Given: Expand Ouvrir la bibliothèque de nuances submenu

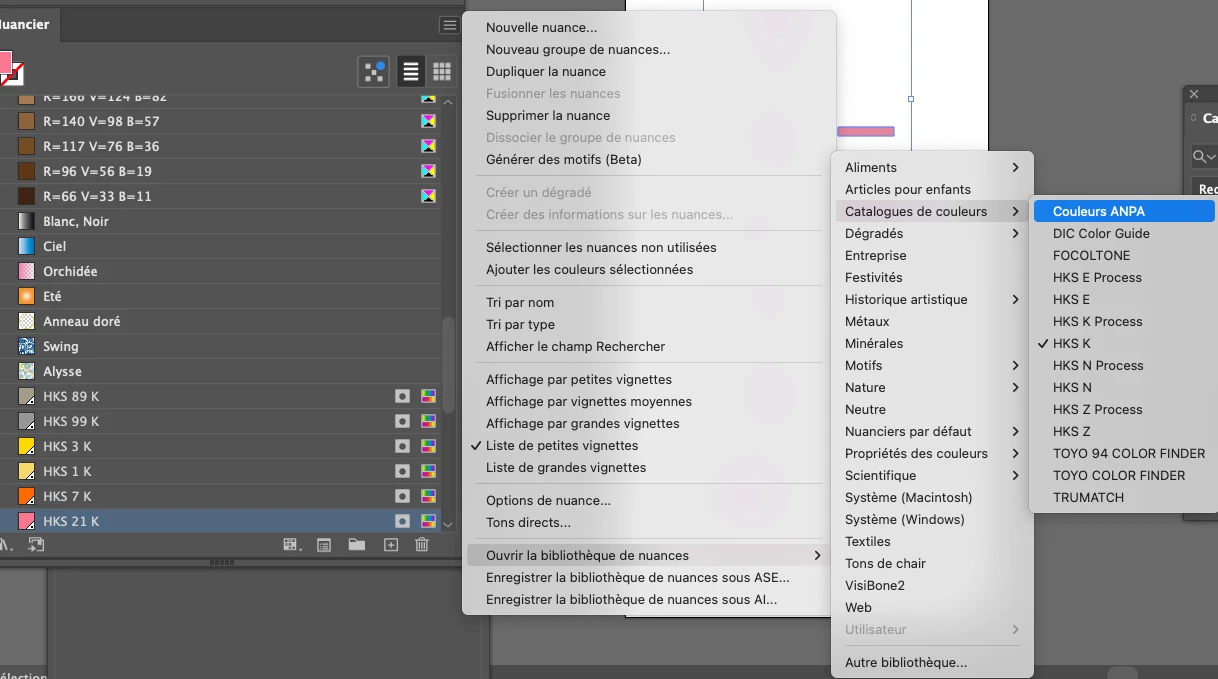Looking at the screenshot, I should 649,556.
